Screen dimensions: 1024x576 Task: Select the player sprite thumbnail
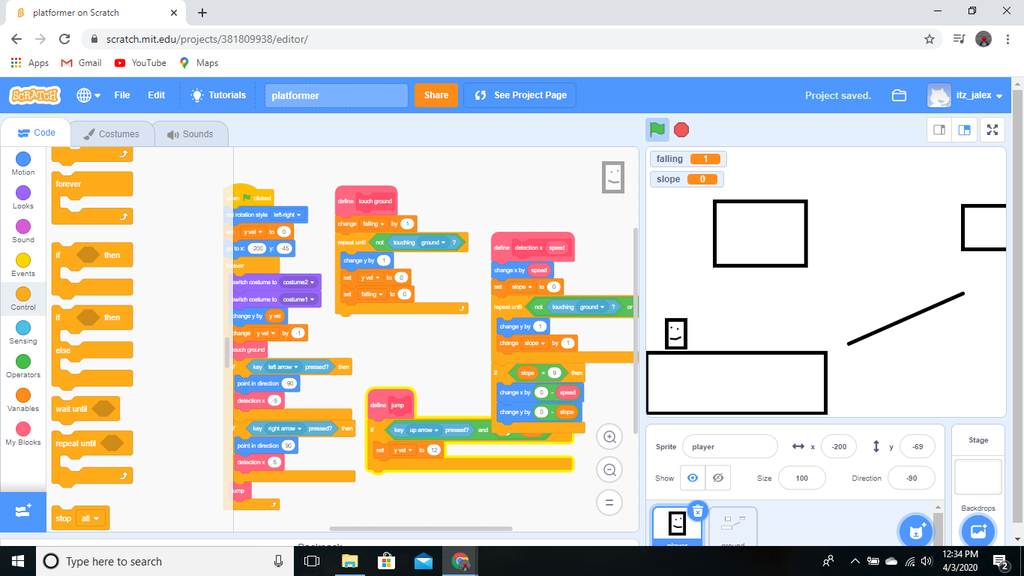coord(677,526)
